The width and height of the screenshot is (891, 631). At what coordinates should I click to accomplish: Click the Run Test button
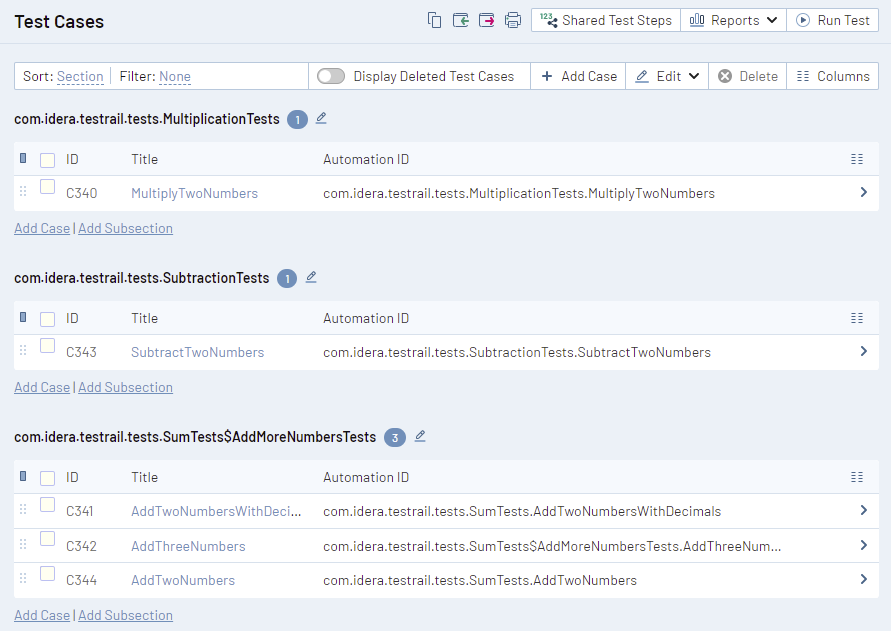pos(832,20)
